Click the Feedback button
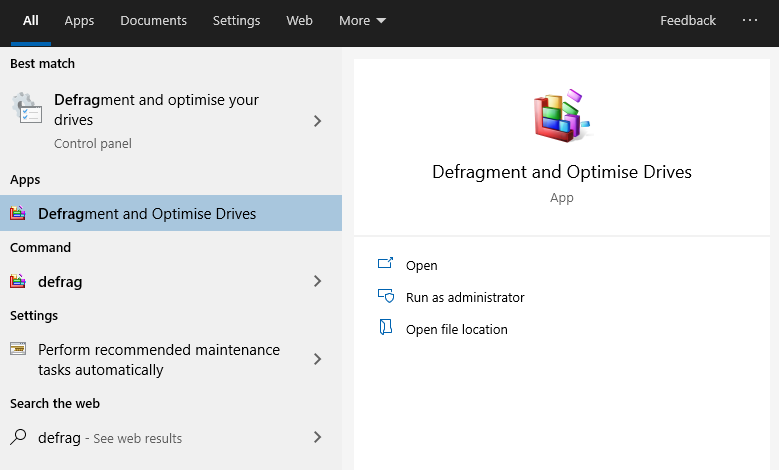This screenshot has width=779, height=470. pyautogui.click(x=688, y=20)
